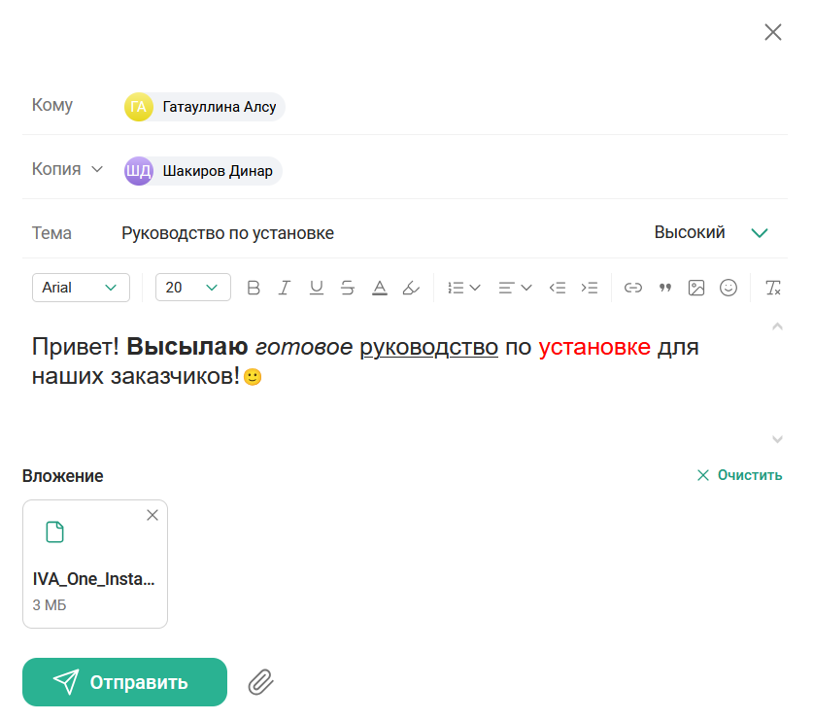Expand the Копия recipients options

[x=97, y=169]
